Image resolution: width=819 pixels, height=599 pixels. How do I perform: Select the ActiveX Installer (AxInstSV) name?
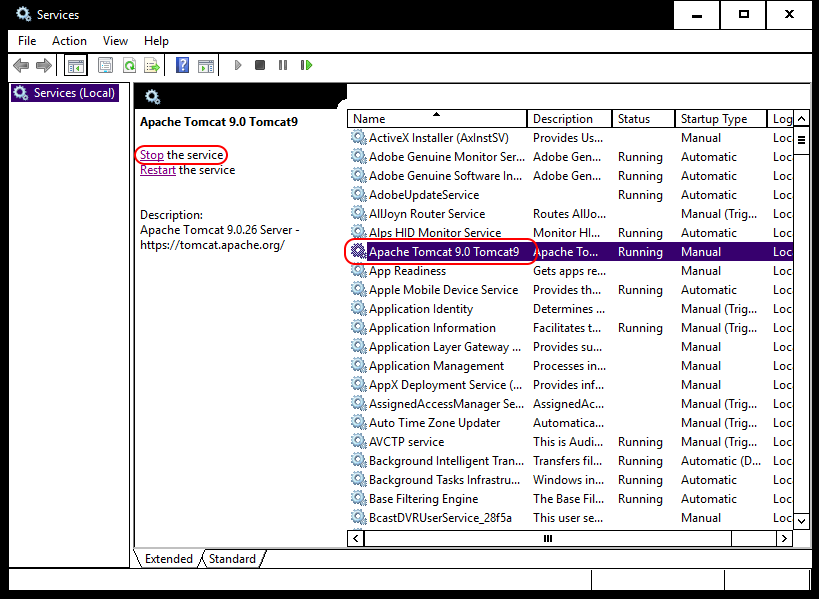click(439, 138)
